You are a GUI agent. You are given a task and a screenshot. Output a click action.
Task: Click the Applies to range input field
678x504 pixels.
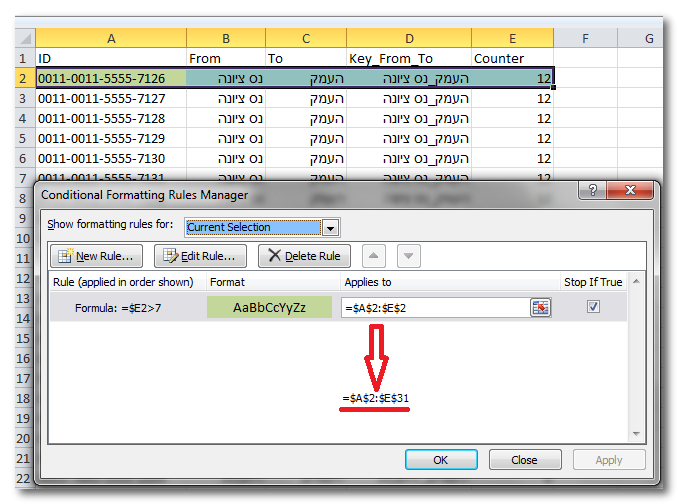(435, 308)
